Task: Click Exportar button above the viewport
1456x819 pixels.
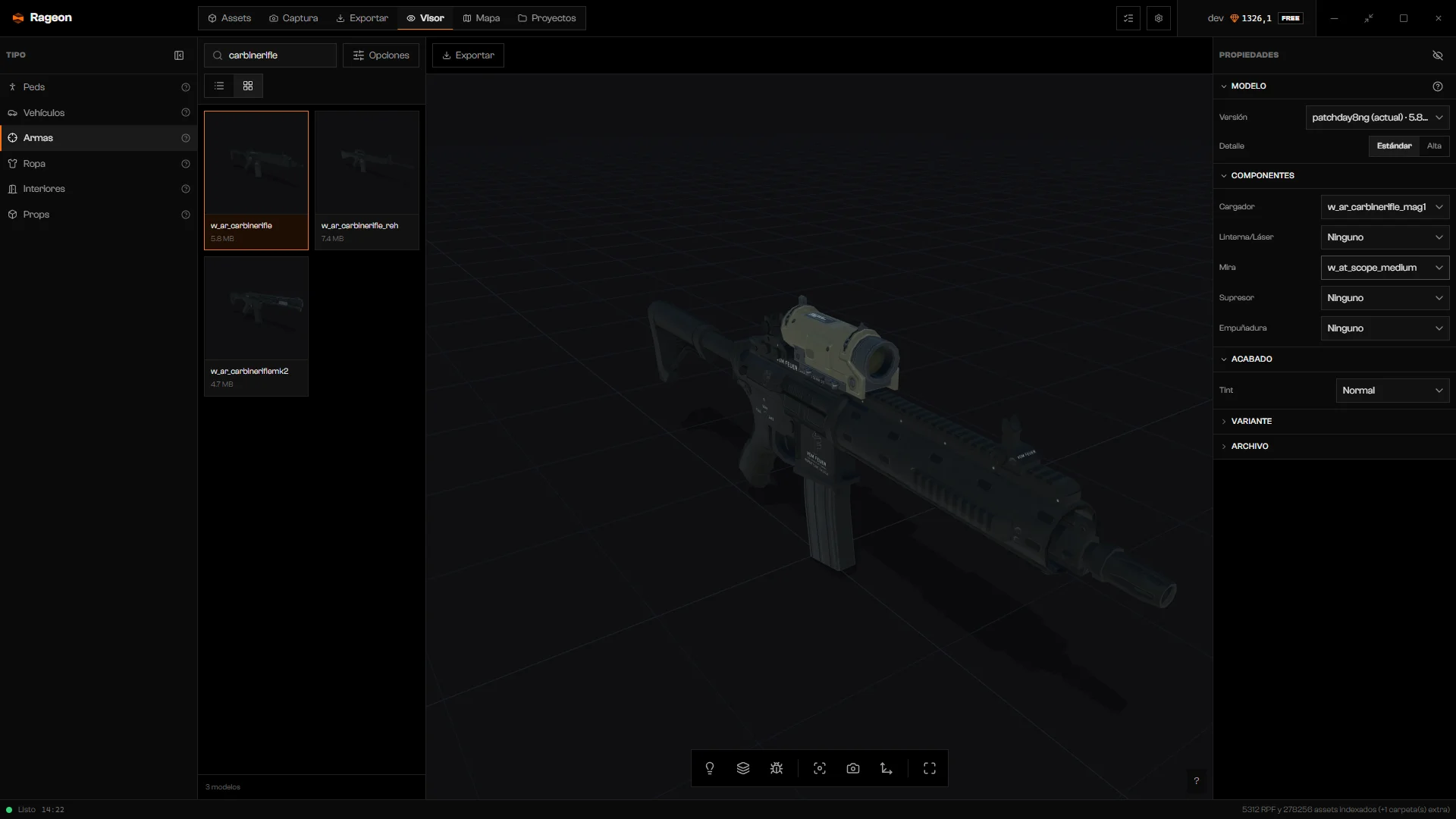Action: tap(468, 55)
